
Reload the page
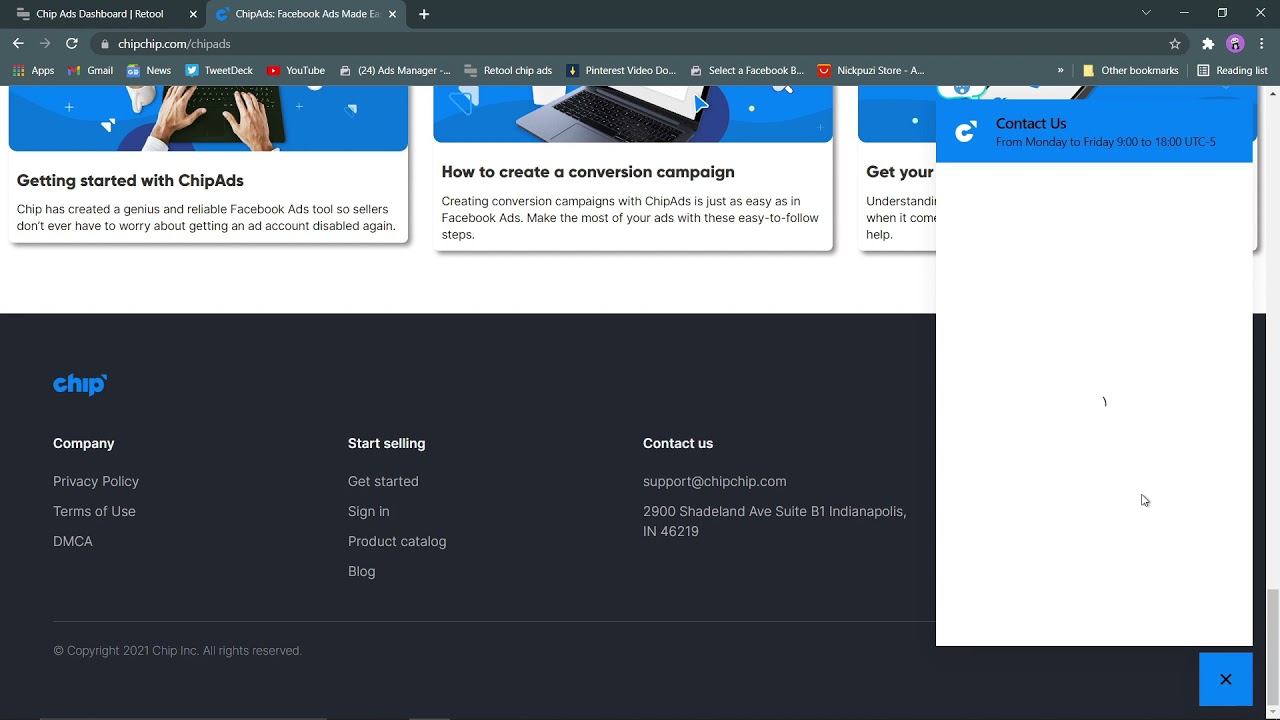pos(72,43)
